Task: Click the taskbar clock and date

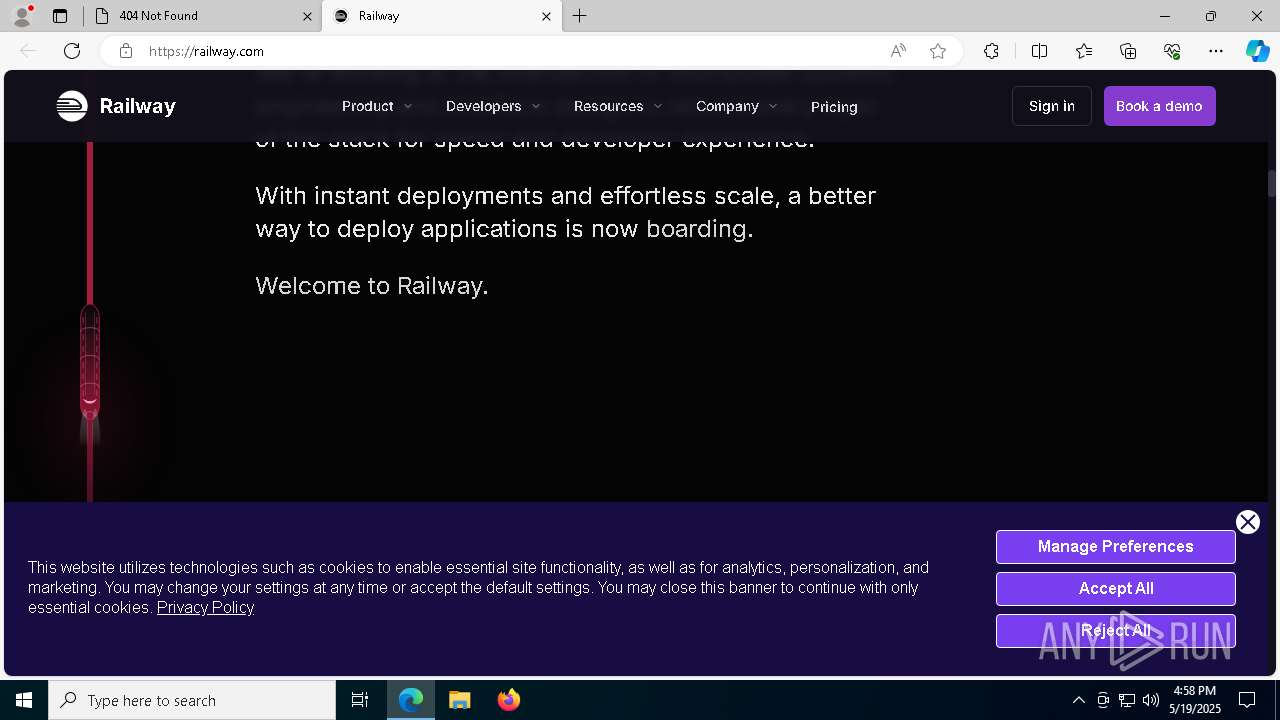Action: (x=1195, y=700)
